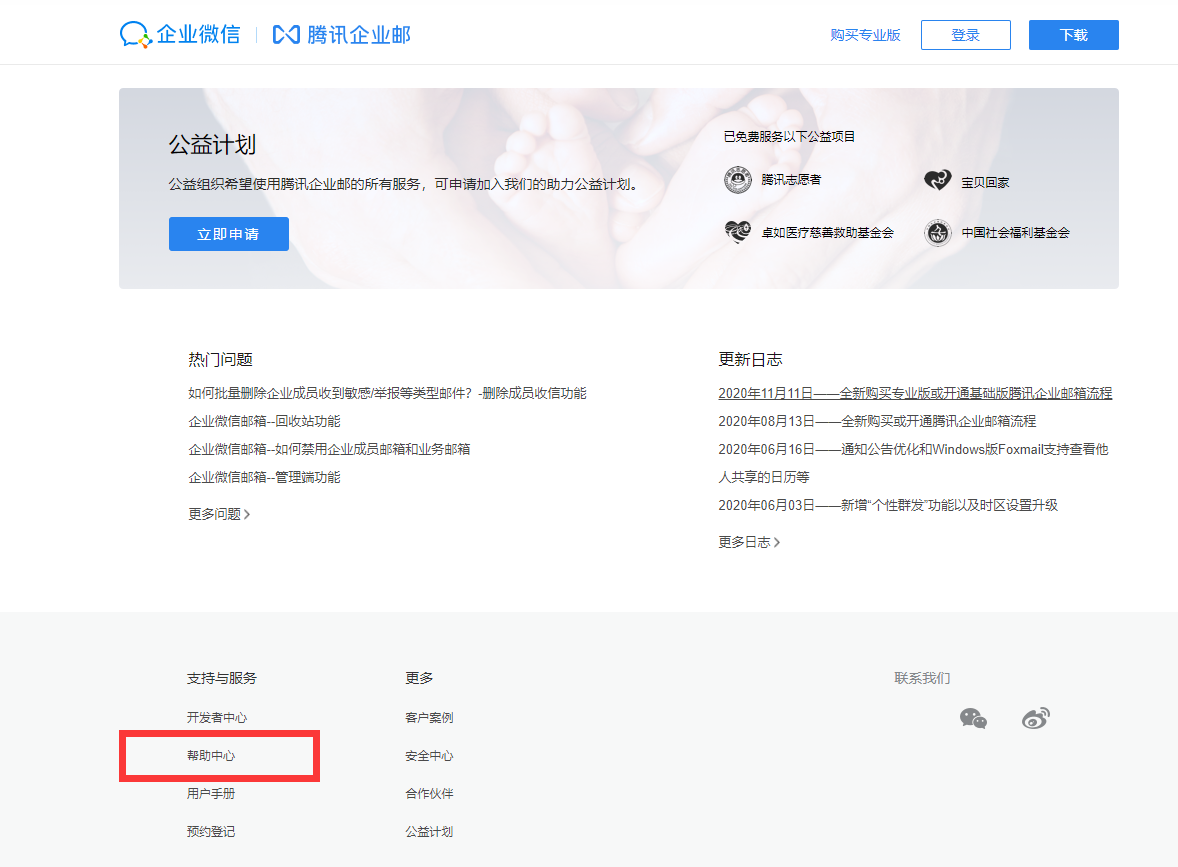Click the 已免费服务以下公益项目 label
Image resolution: width=1178 pixels, height=867 pixels.
789,137
